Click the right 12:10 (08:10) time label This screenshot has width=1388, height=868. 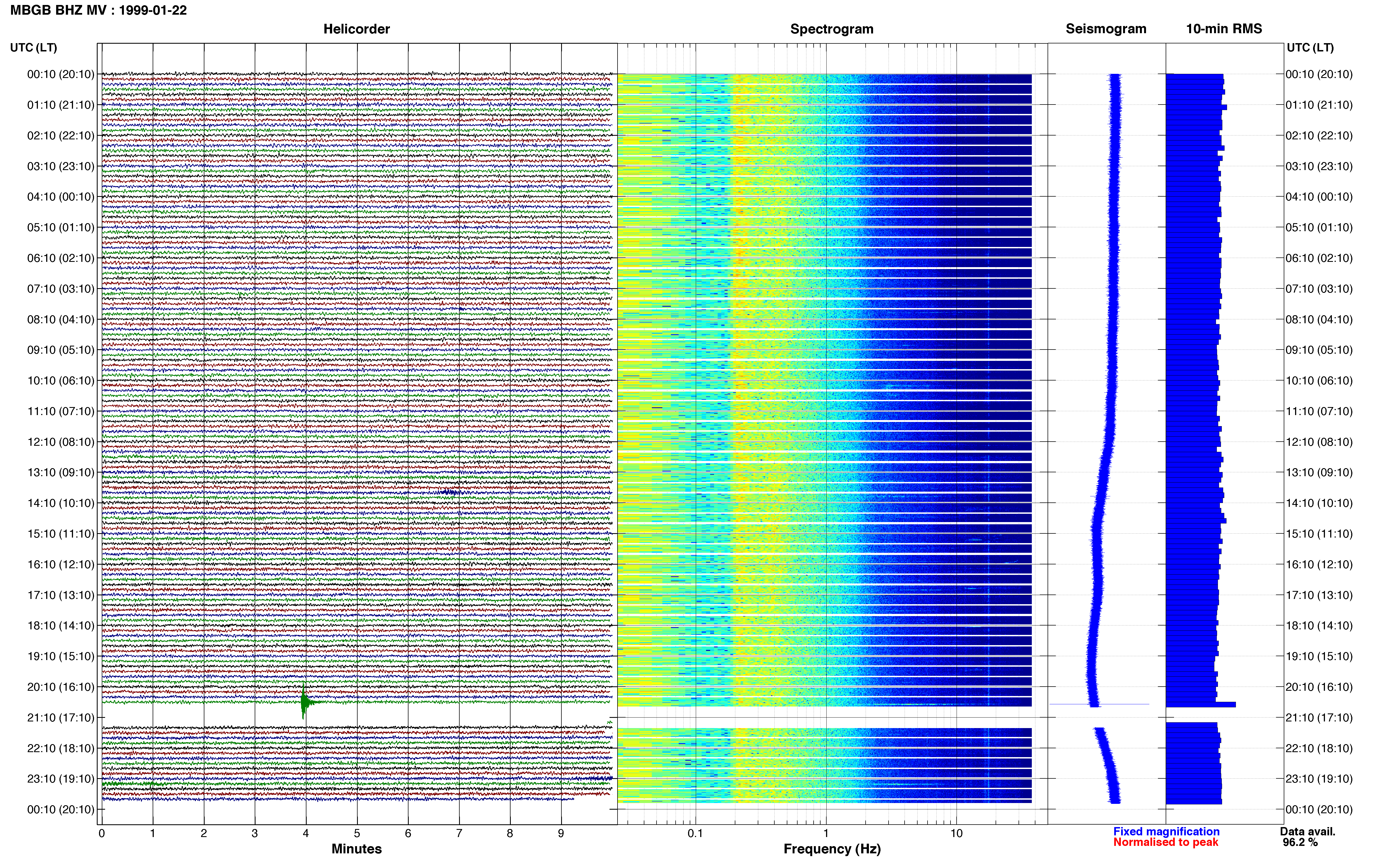click(x=1319, y=442)
